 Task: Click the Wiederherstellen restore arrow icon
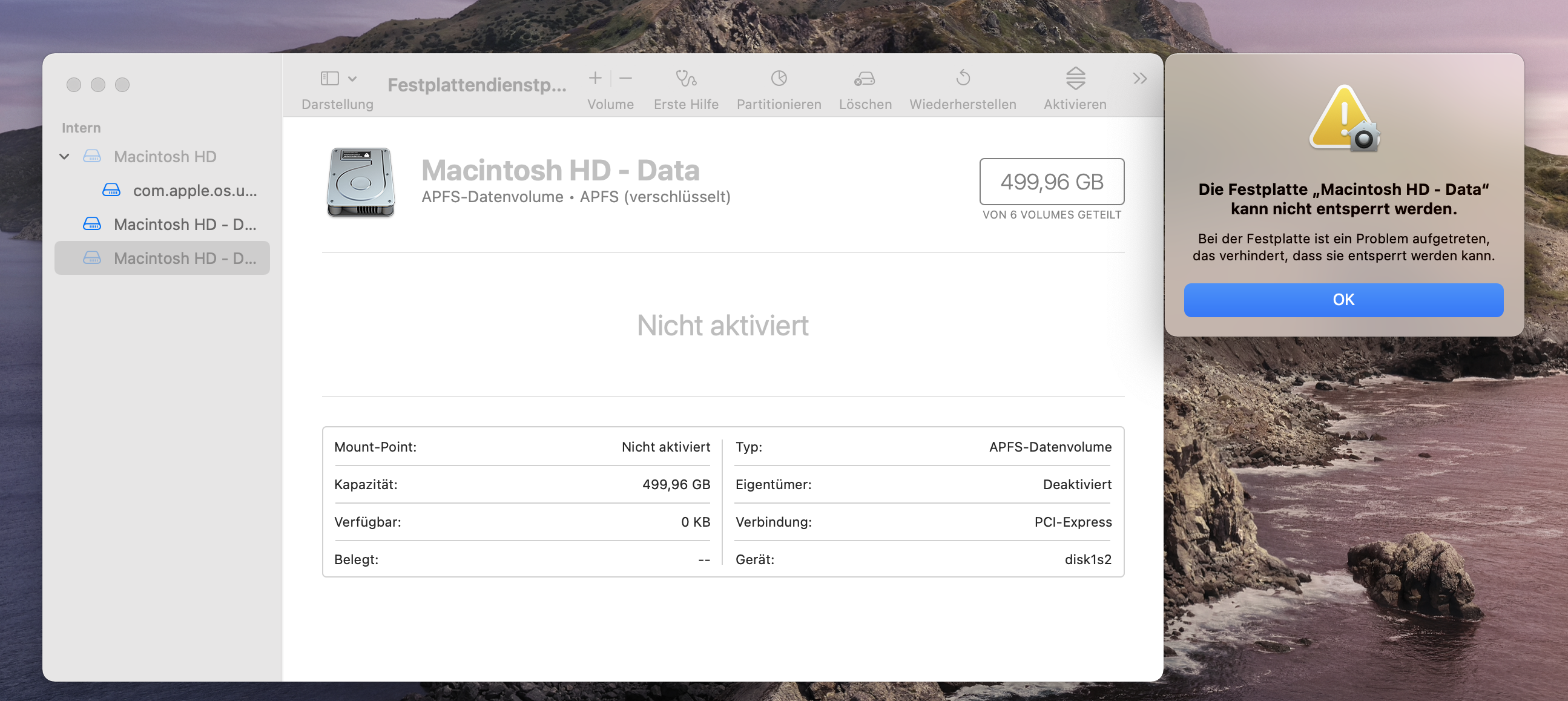tap(963, 78)
